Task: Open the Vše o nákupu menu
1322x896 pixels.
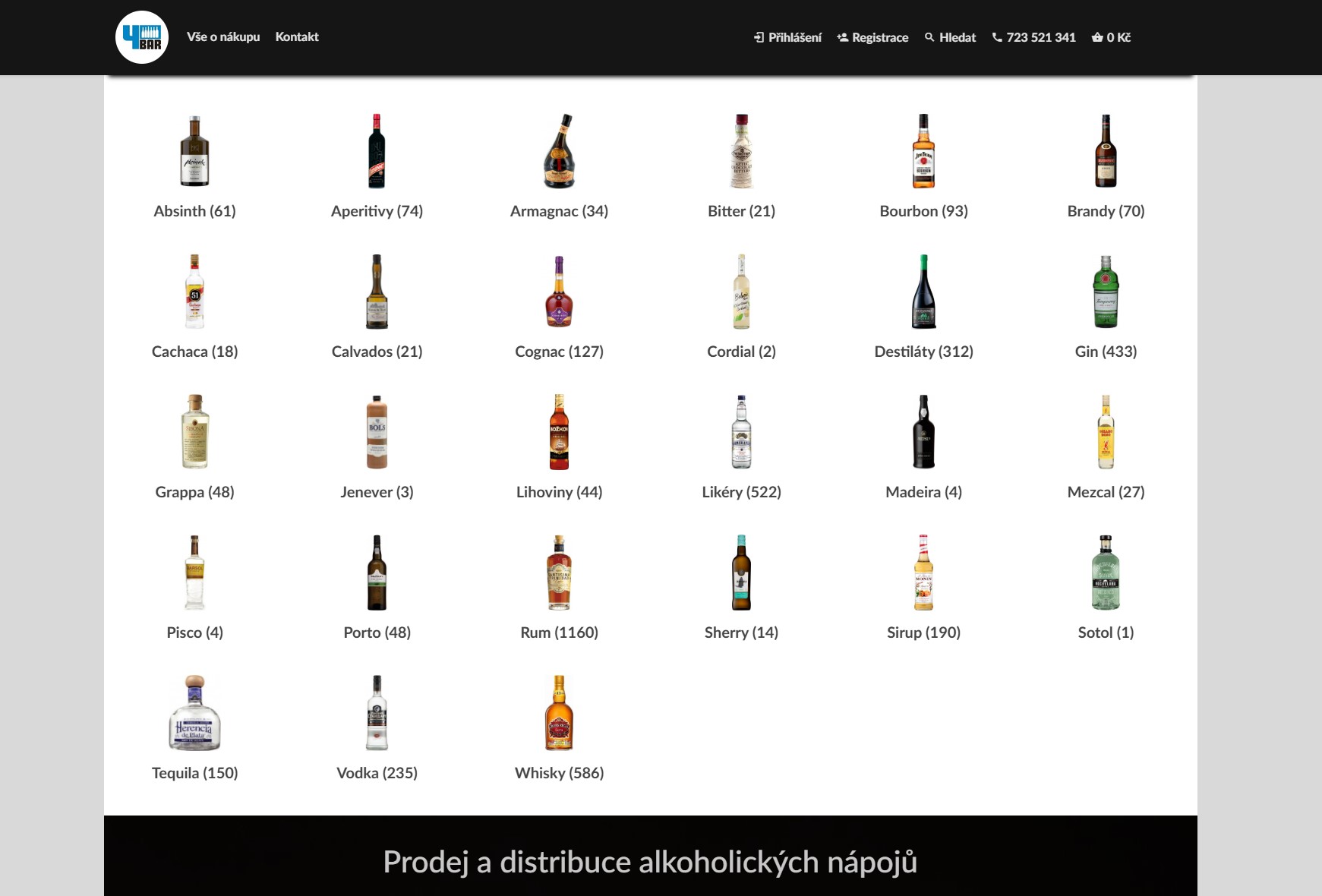Action: coord(223,37)
